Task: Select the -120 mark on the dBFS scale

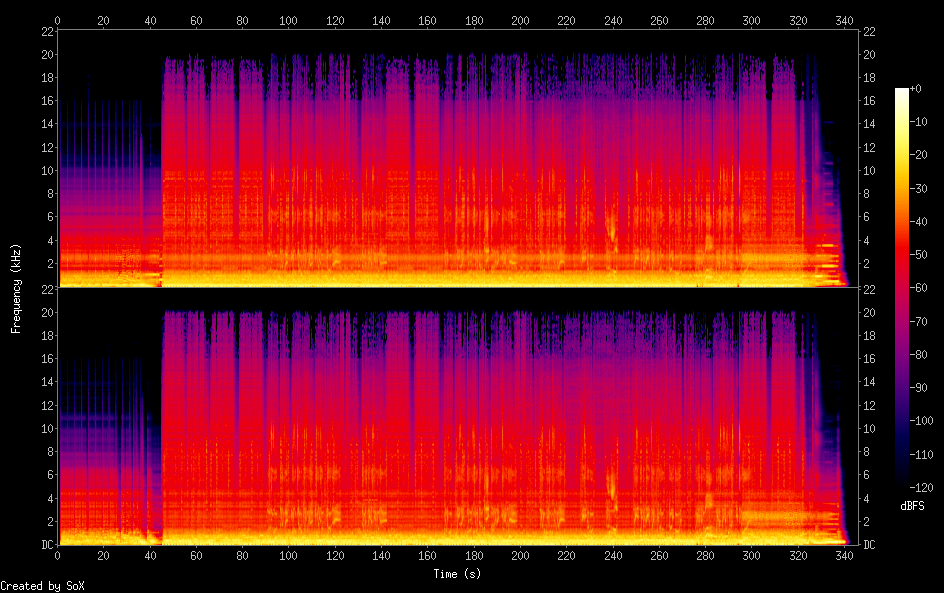Action: coord(924,487)
